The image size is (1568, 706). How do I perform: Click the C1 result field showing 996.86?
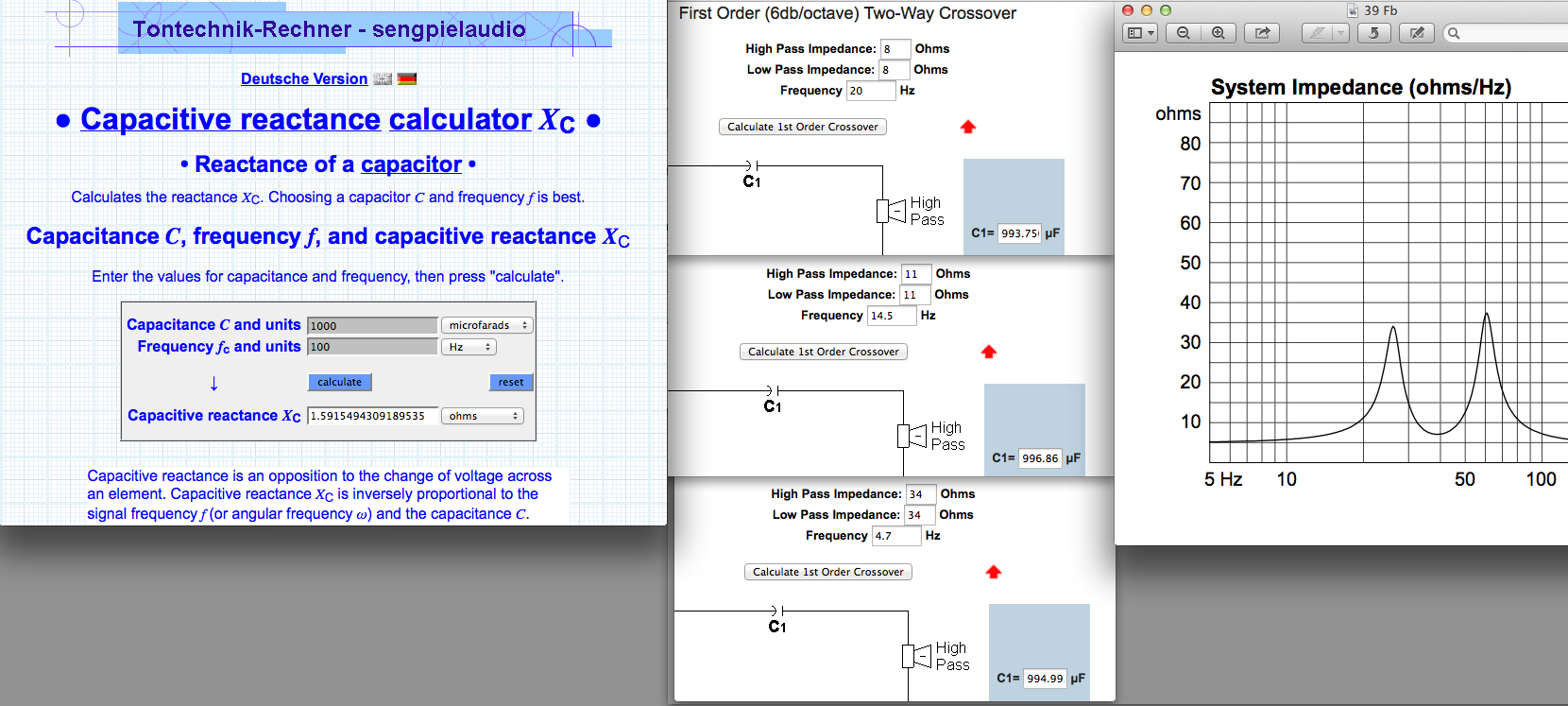tap(1040, 458)
